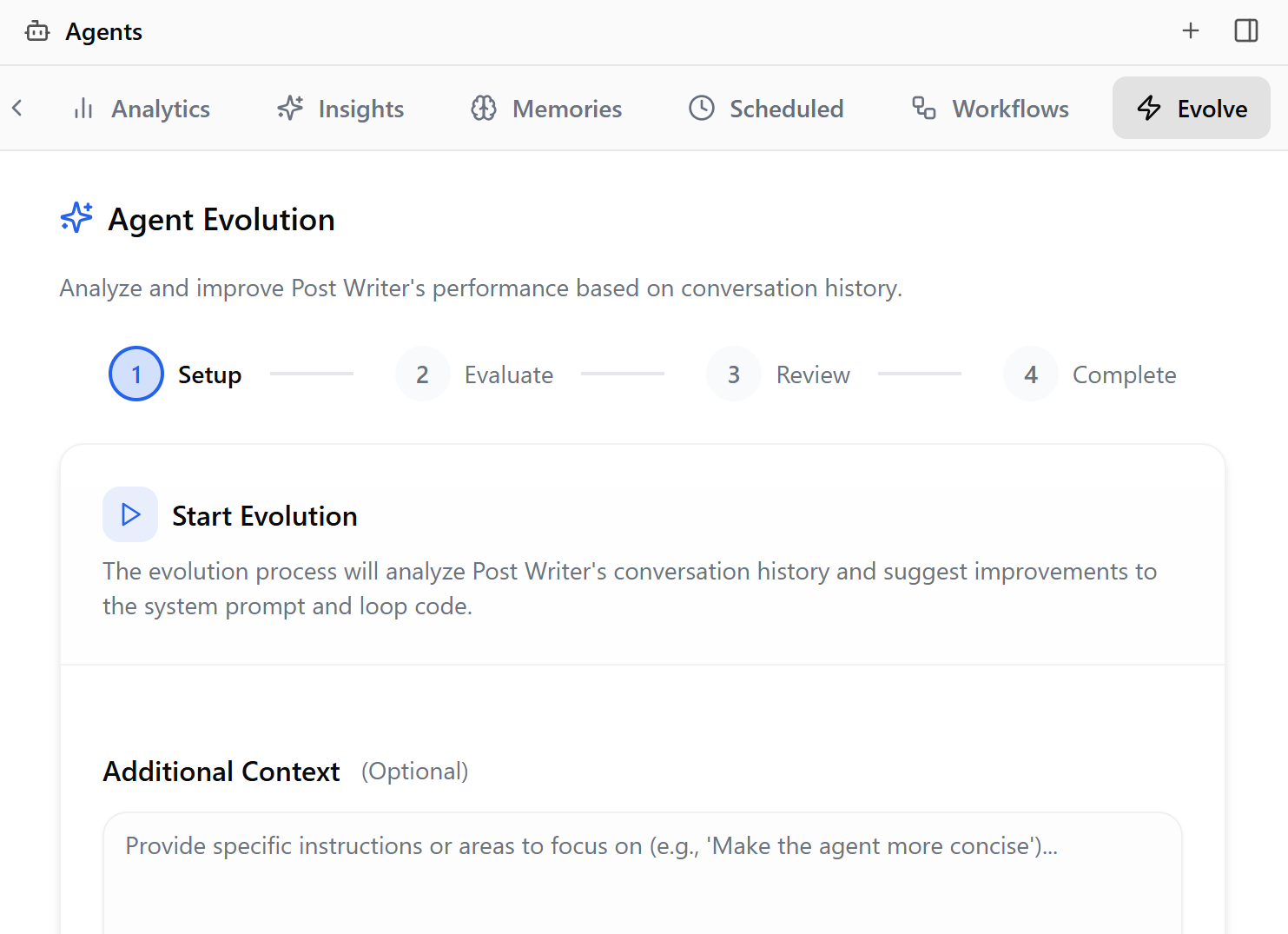Click the Insights sparkle icon

click(x=290, y=109)
